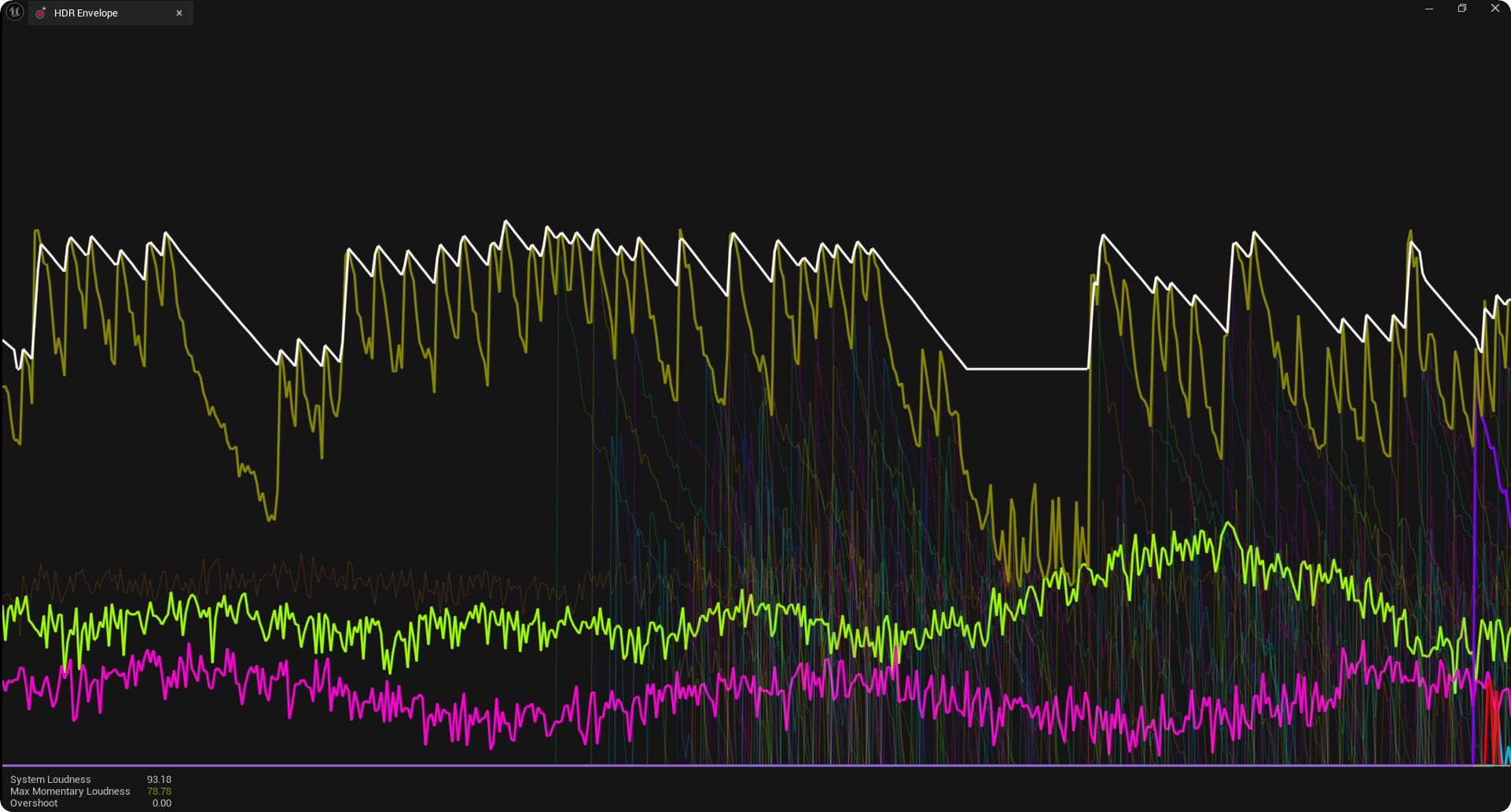Restore down the window
This screenshot has width=1511, height=812.
tap(1462, 9)
